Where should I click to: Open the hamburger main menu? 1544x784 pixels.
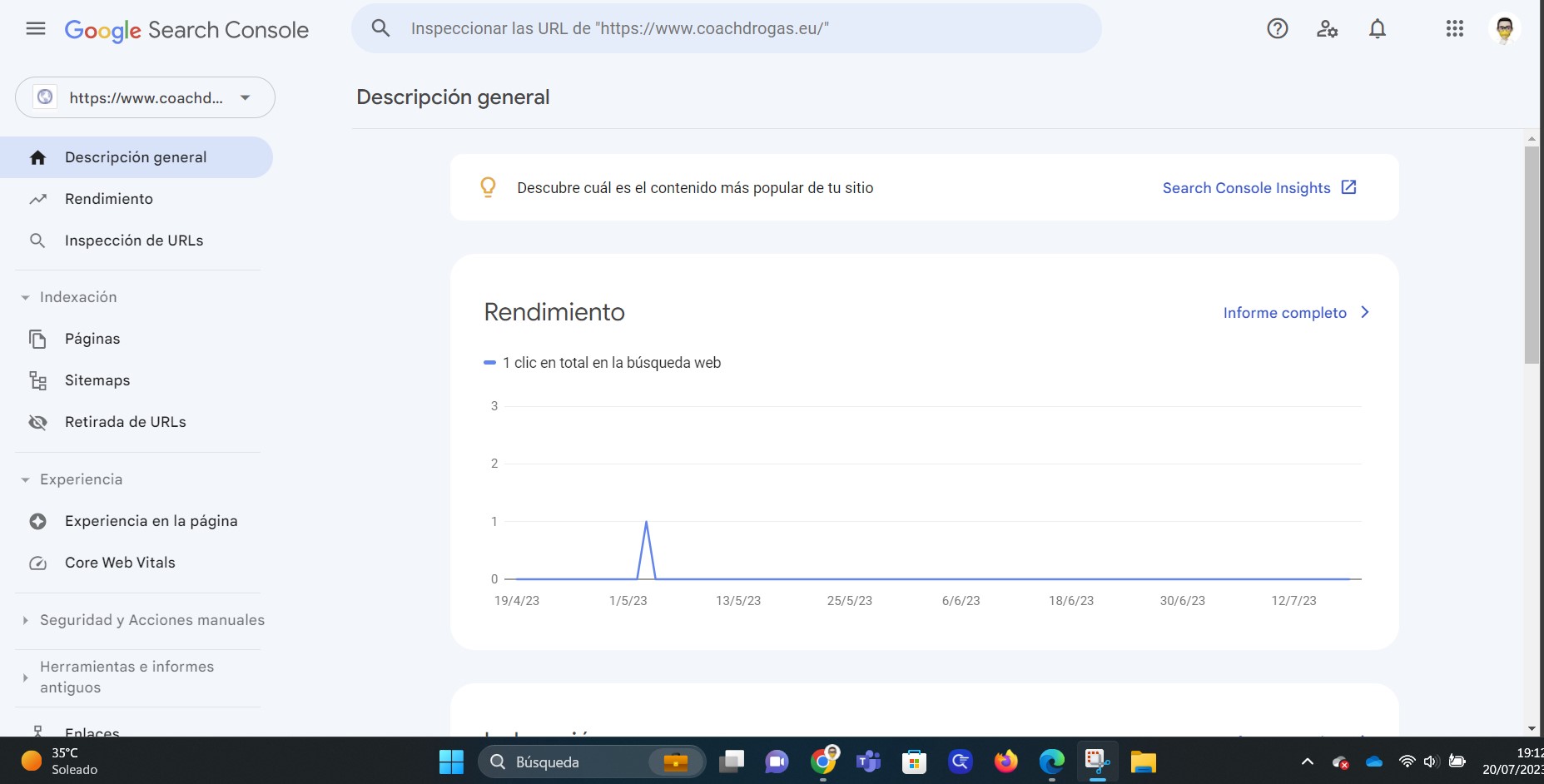point(36,29)
